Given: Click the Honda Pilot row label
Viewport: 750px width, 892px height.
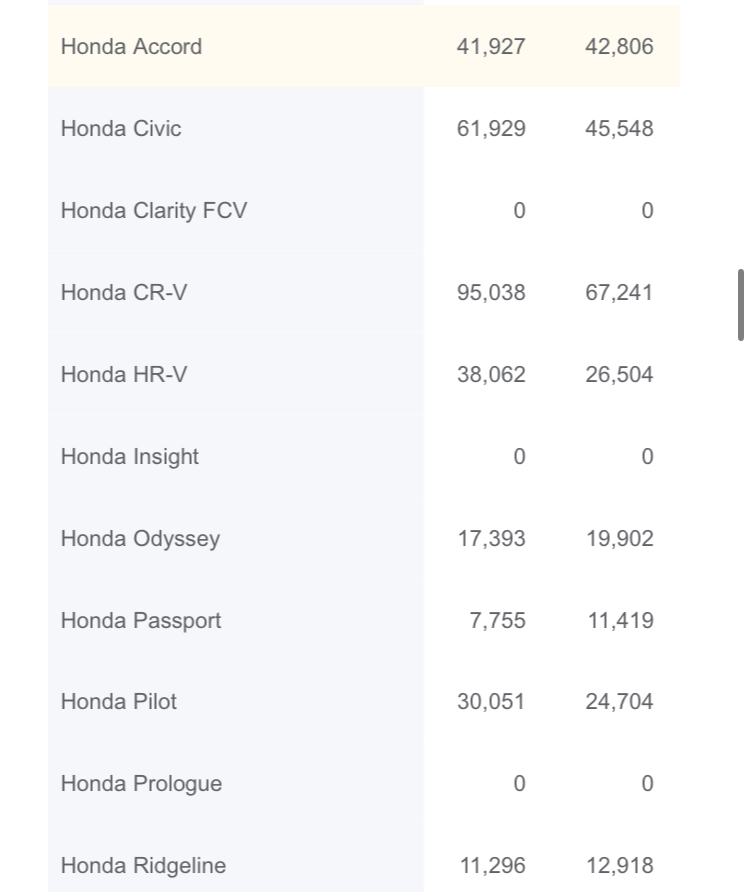Looking at the screenshot, I should (118, 702).
